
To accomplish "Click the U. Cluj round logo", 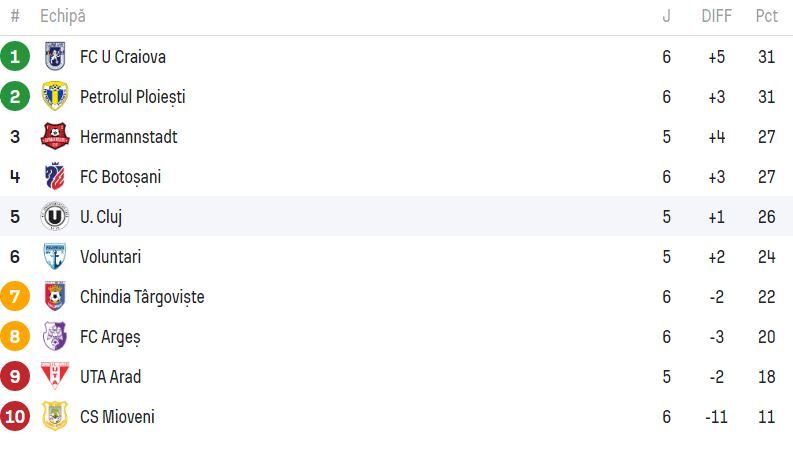I will click(x=54, y=217).
